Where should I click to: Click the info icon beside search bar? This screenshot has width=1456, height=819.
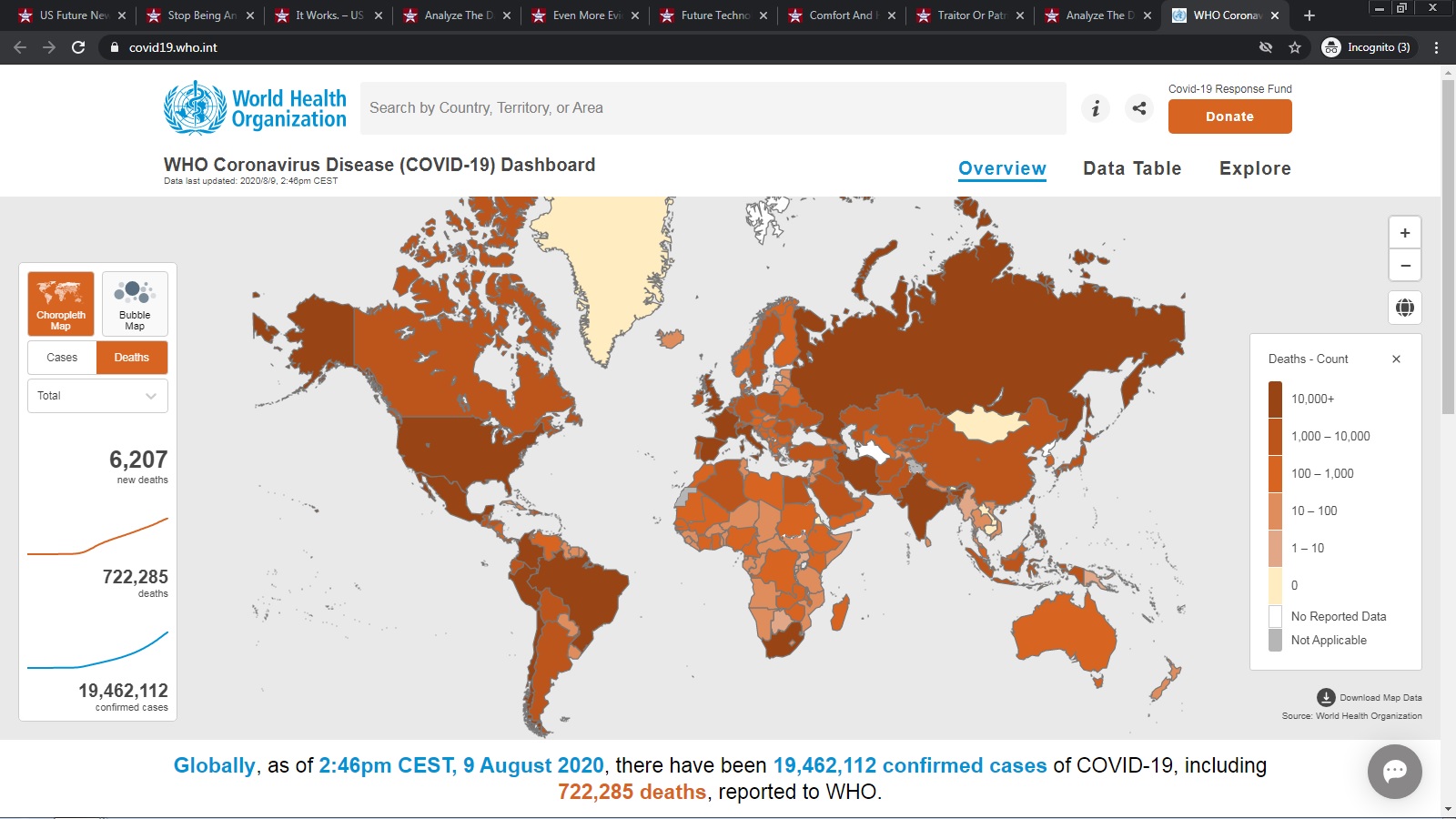tap(1096, 108)
